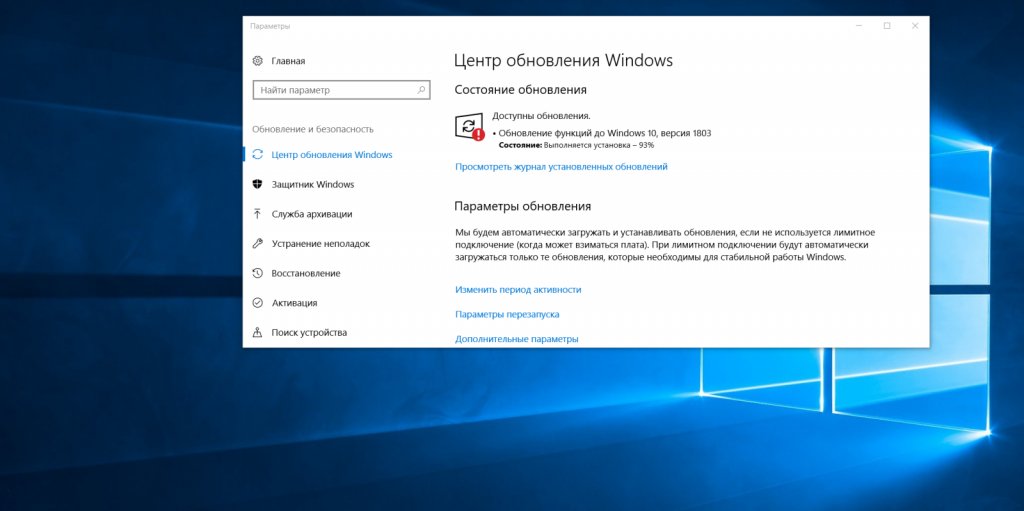The width and height of the screenshot is (1024, 511).
Task: Click the Главная gear icon
Action: pos(257,61)
